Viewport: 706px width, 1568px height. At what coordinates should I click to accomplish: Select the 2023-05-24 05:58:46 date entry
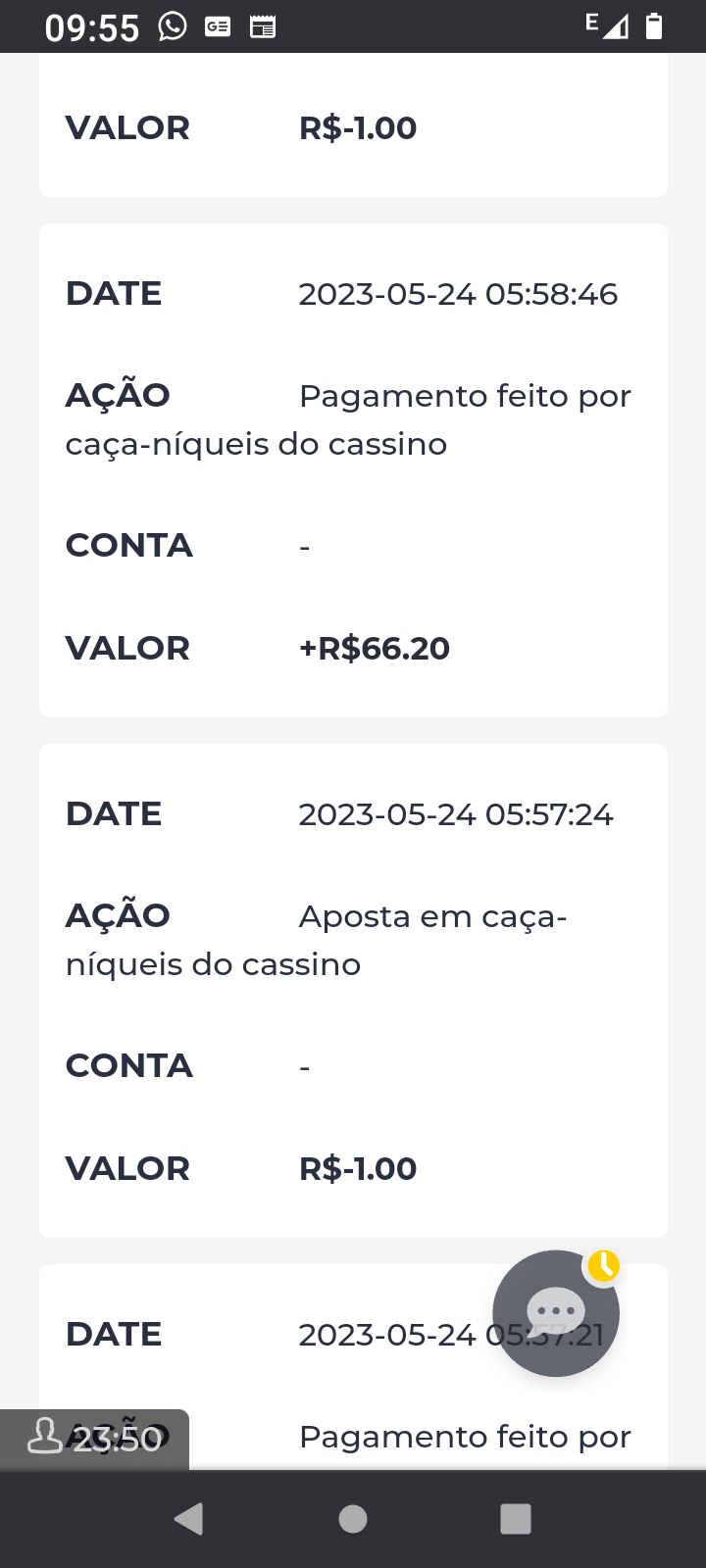pos(458,294)
